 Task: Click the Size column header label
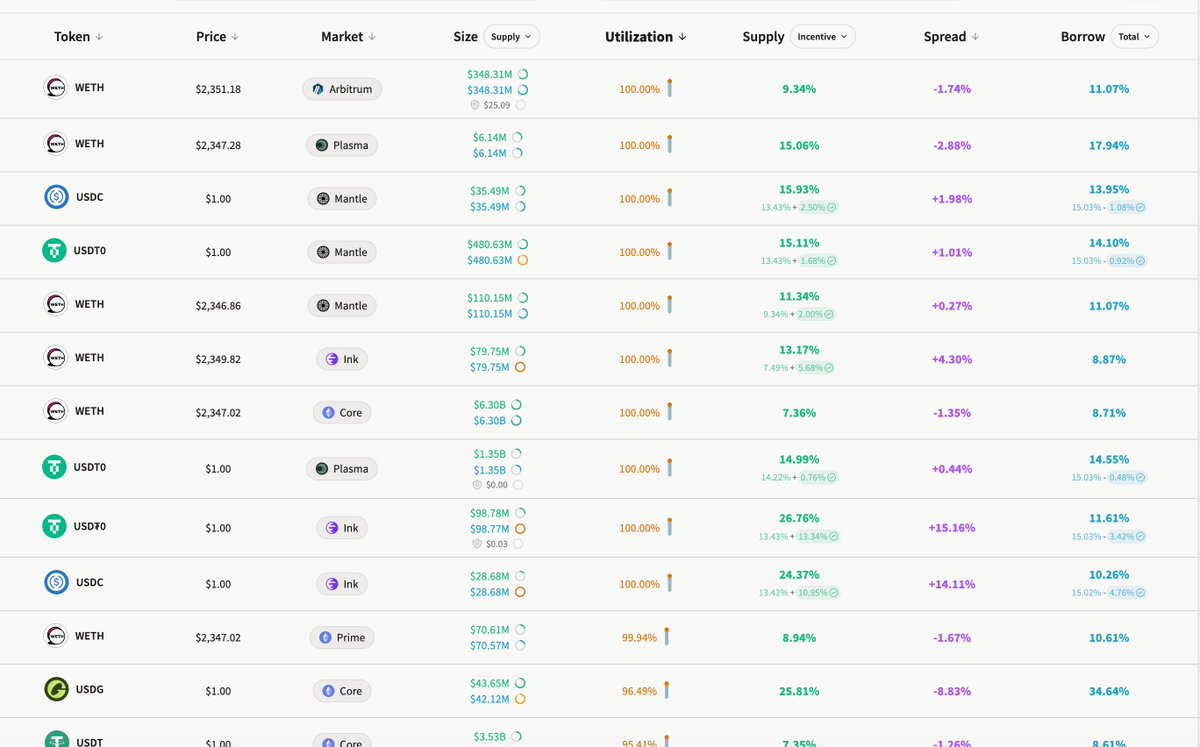[465, 37]
